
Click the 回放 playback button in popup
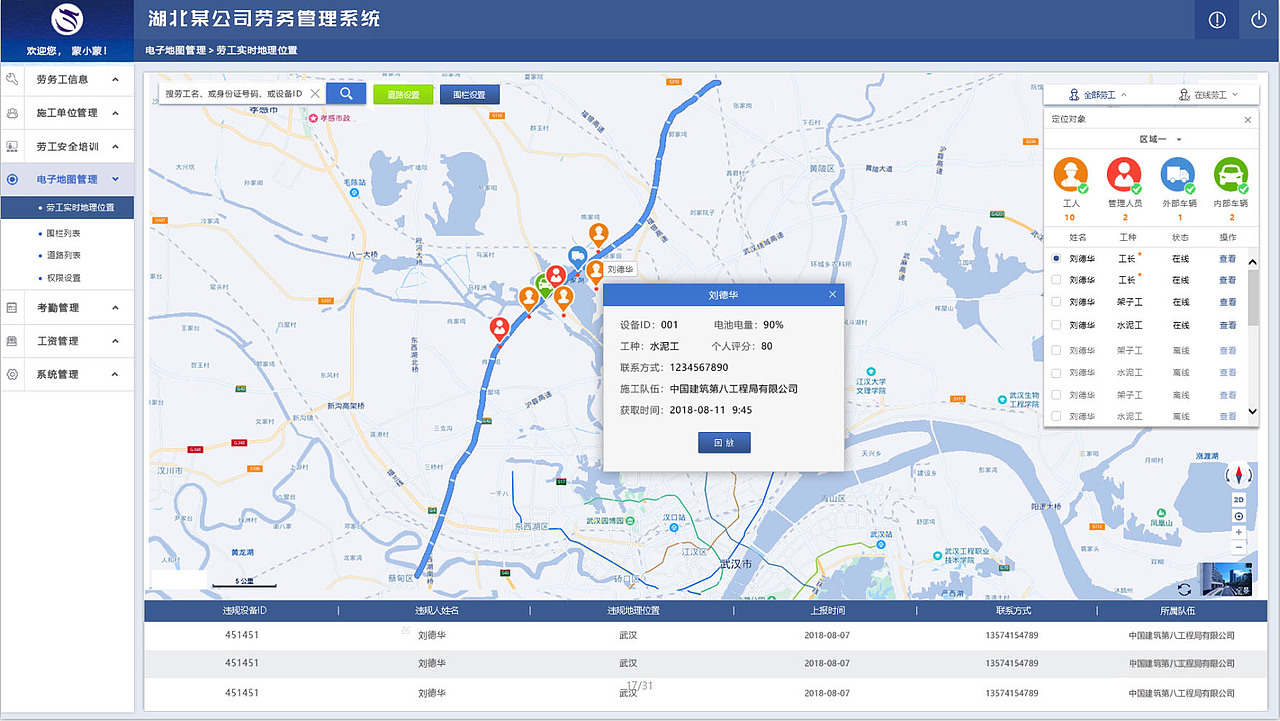coord(724,443)
